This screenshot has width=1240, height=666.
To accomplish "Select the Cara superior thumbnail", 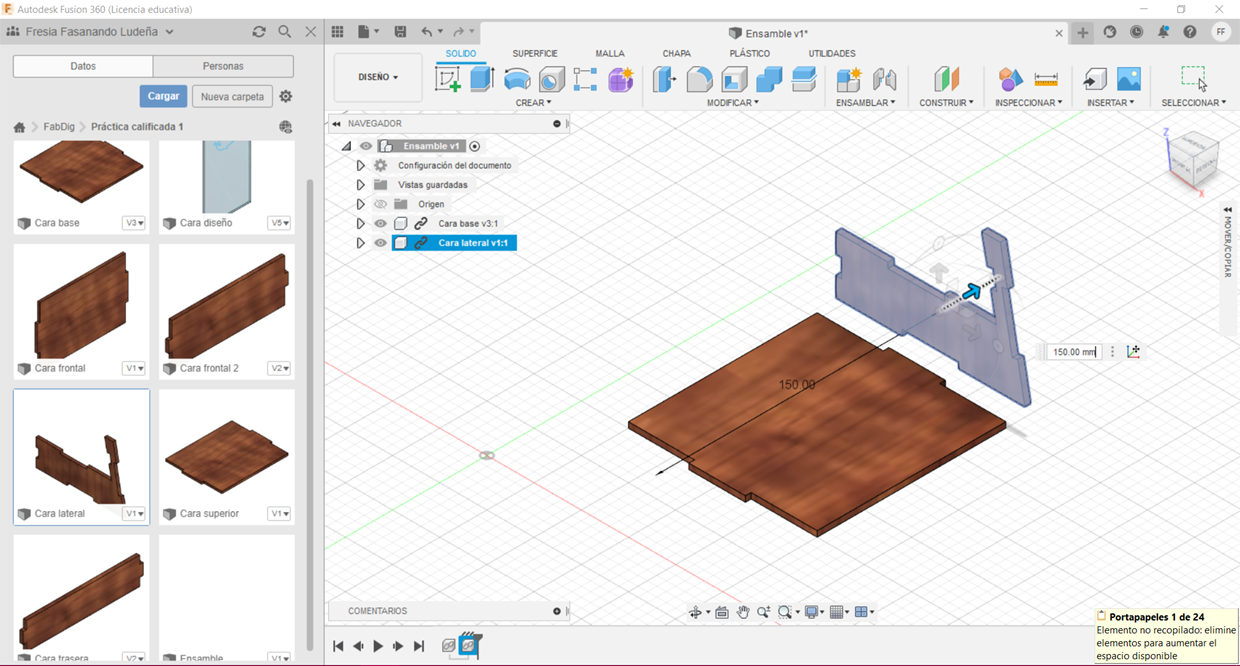I will tap(226, 456).
